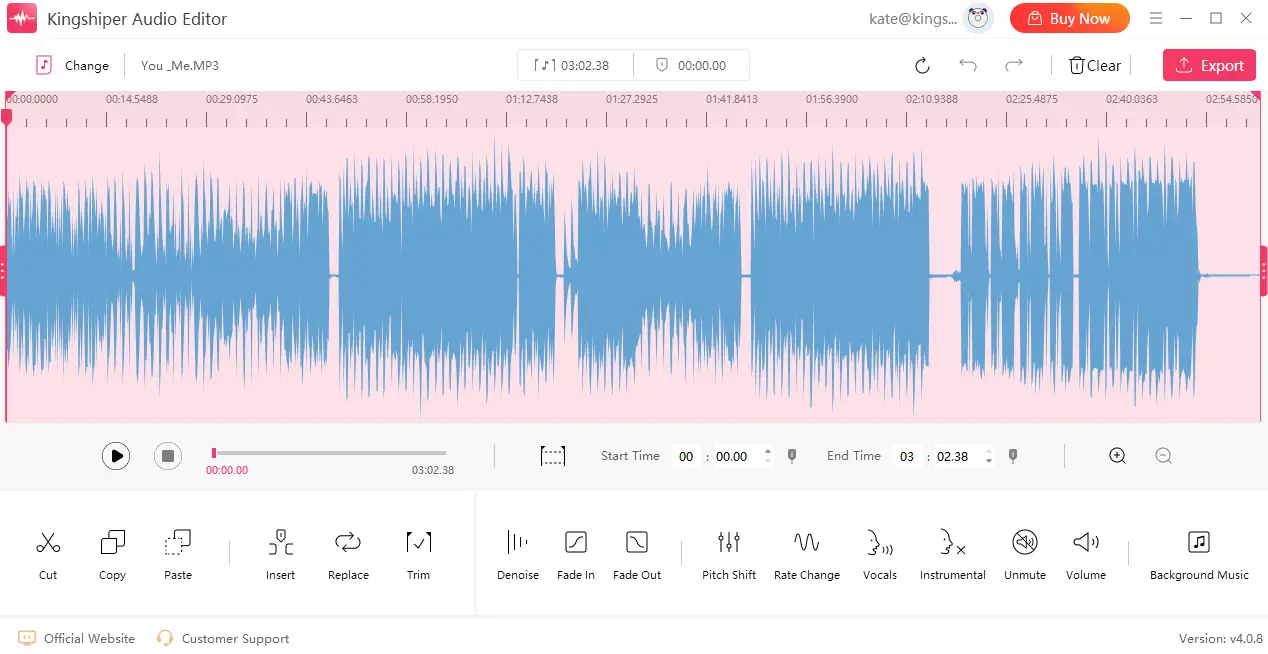Select the Denoise tool
Image resolution: width=1268 pixels, height=654 pixels.
[x=517, y=550]
